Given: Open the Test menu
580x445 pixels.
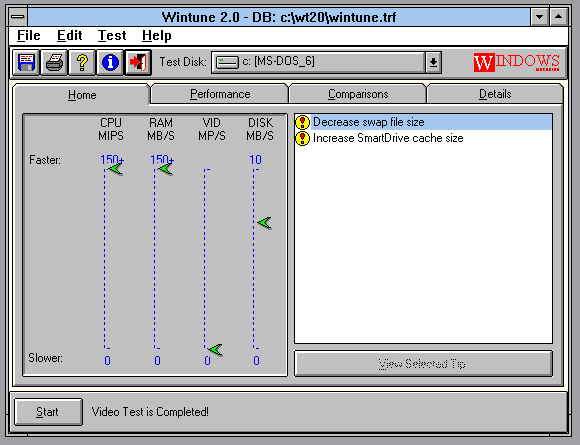Looking at the screenshot, I should [112, 36].
